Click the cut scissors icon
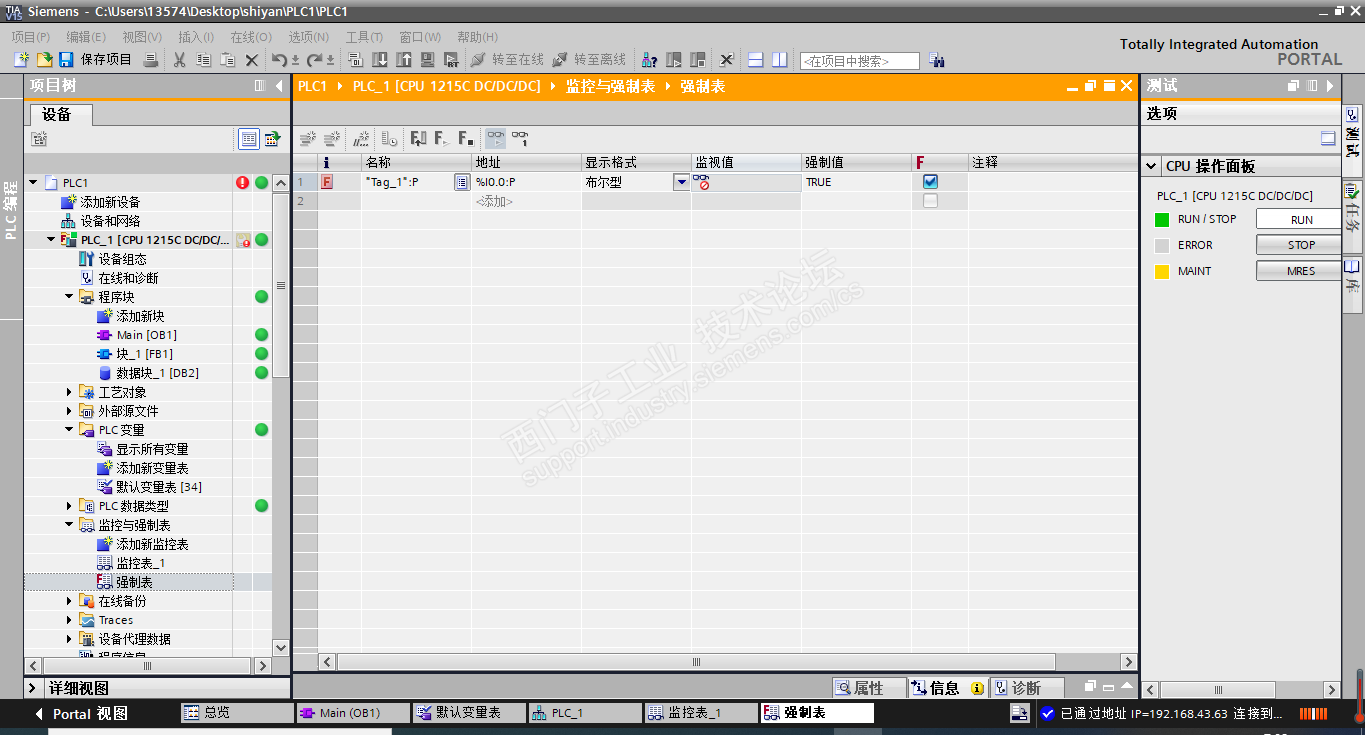This screenshot has height=735, width=1365. coord(179,60)
